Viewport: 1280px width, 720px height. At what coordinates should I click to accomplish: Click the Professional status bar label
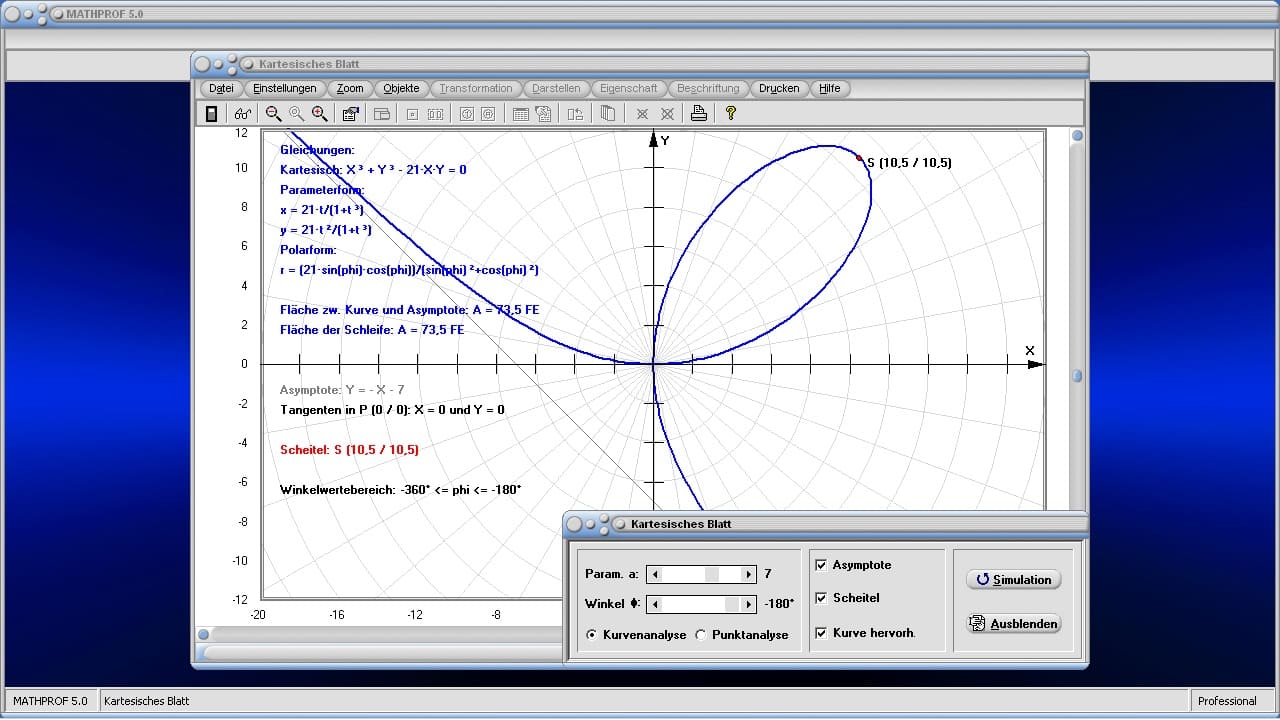coord(1227,701)
